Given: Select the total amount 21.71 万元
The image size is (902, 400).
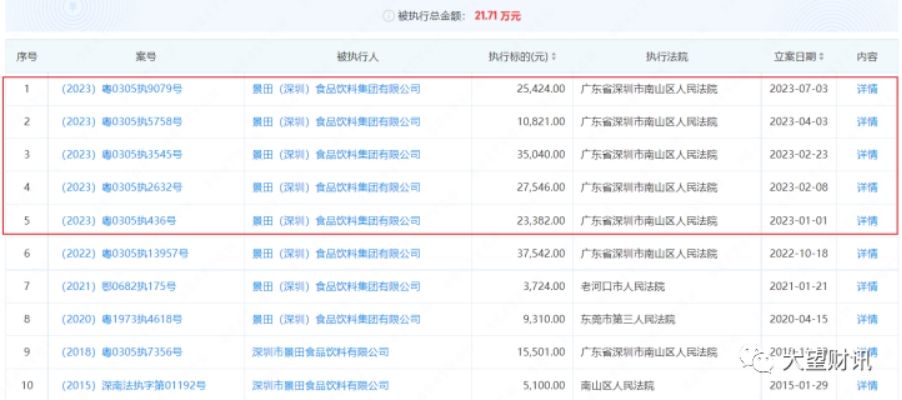Looking at the screenshot, I should pyautogui.click(x=498, y=16).
